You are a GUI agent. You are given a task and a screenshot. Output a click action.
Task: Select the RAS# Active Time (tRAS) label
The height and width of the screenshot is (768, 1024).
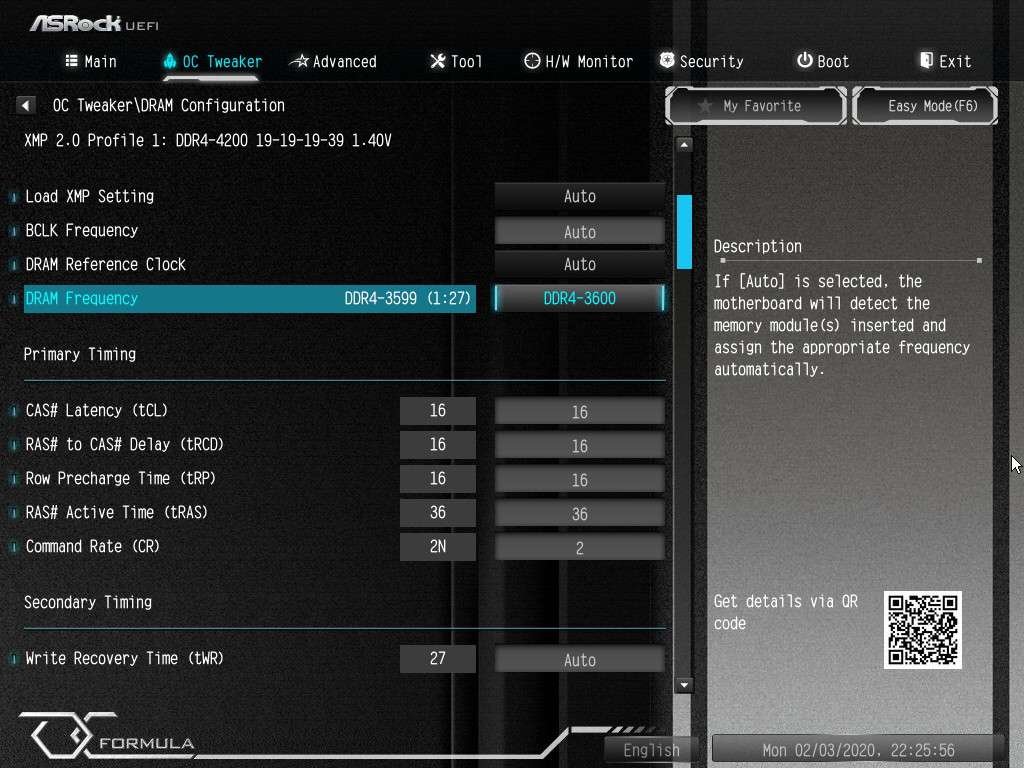pyautogui.click(x=117, y=513)
